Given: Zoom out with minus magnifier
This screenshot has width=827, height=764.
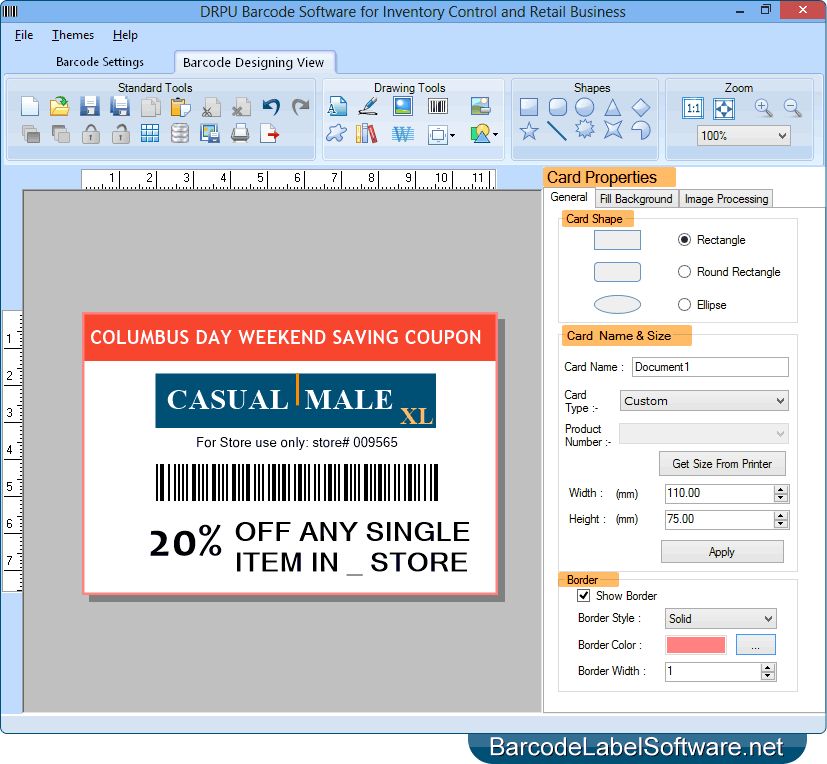Looking at the screenshot, I should [792, 108].
